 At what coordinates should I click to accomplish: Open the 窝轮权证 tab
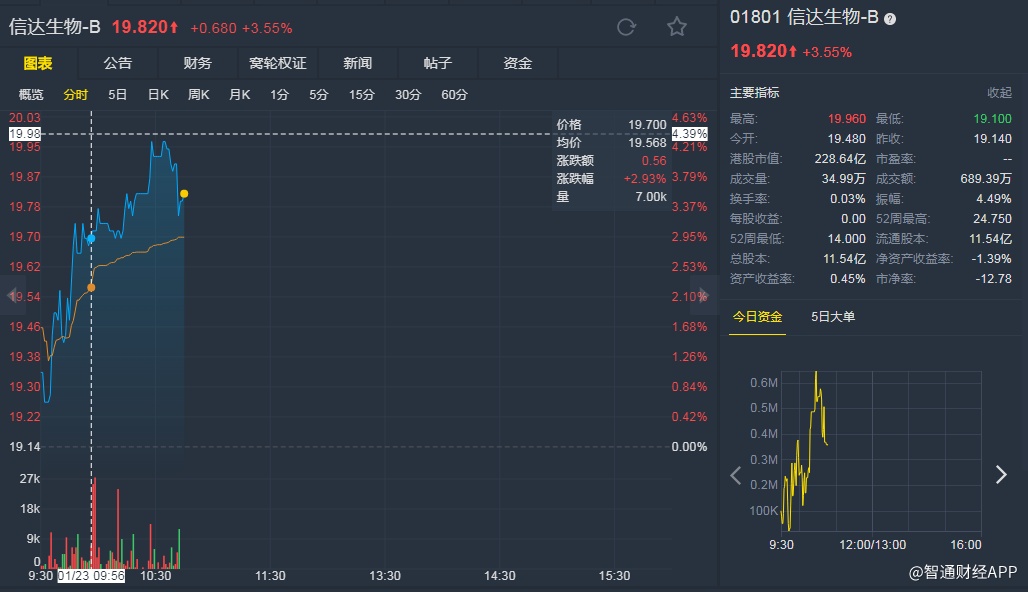(277, 63)
